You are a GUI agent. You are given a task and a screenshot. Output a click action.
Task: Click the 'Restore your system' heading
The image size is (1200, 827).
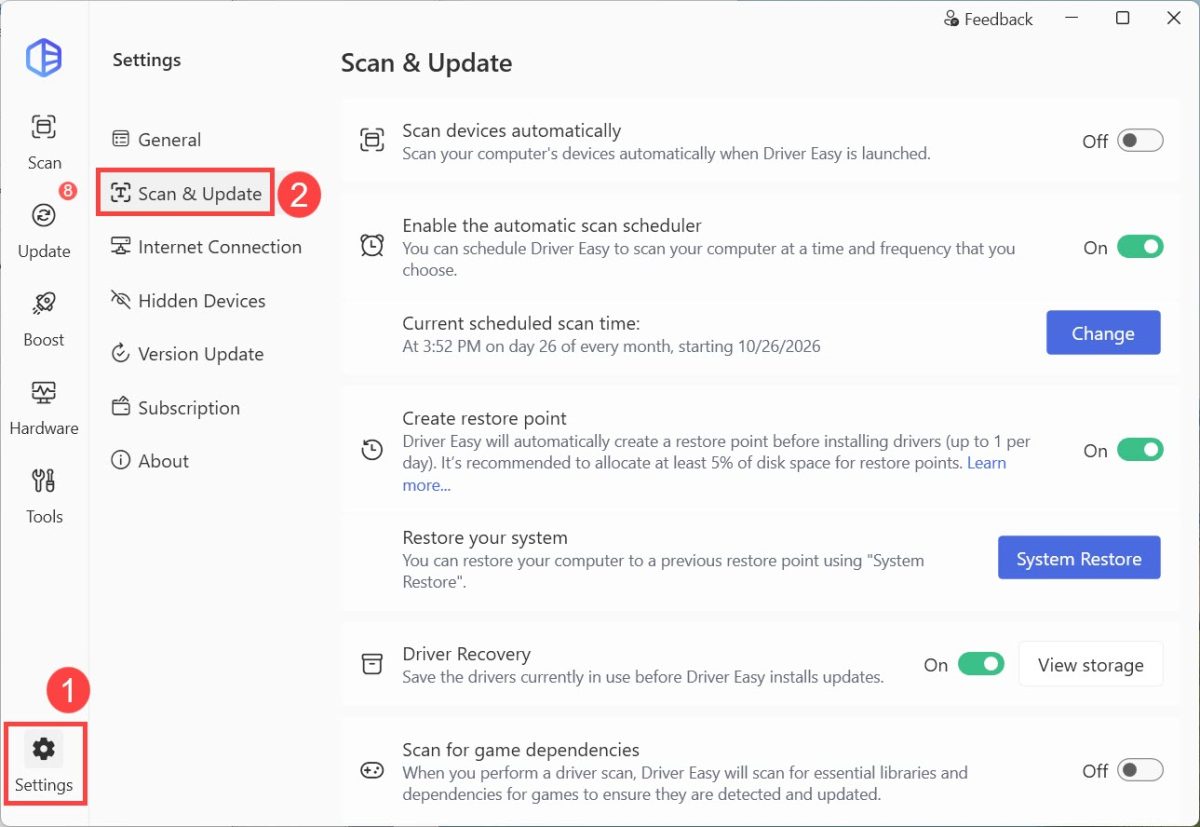click(x=485, y=537)
